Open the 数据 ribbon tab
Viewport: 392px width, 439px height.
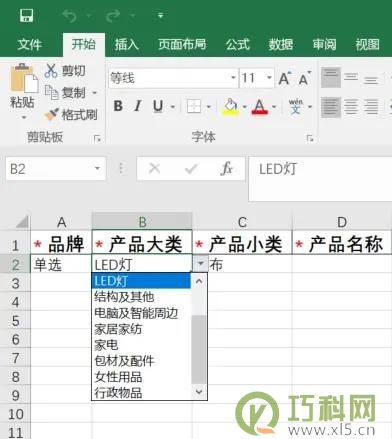point(281,44)
